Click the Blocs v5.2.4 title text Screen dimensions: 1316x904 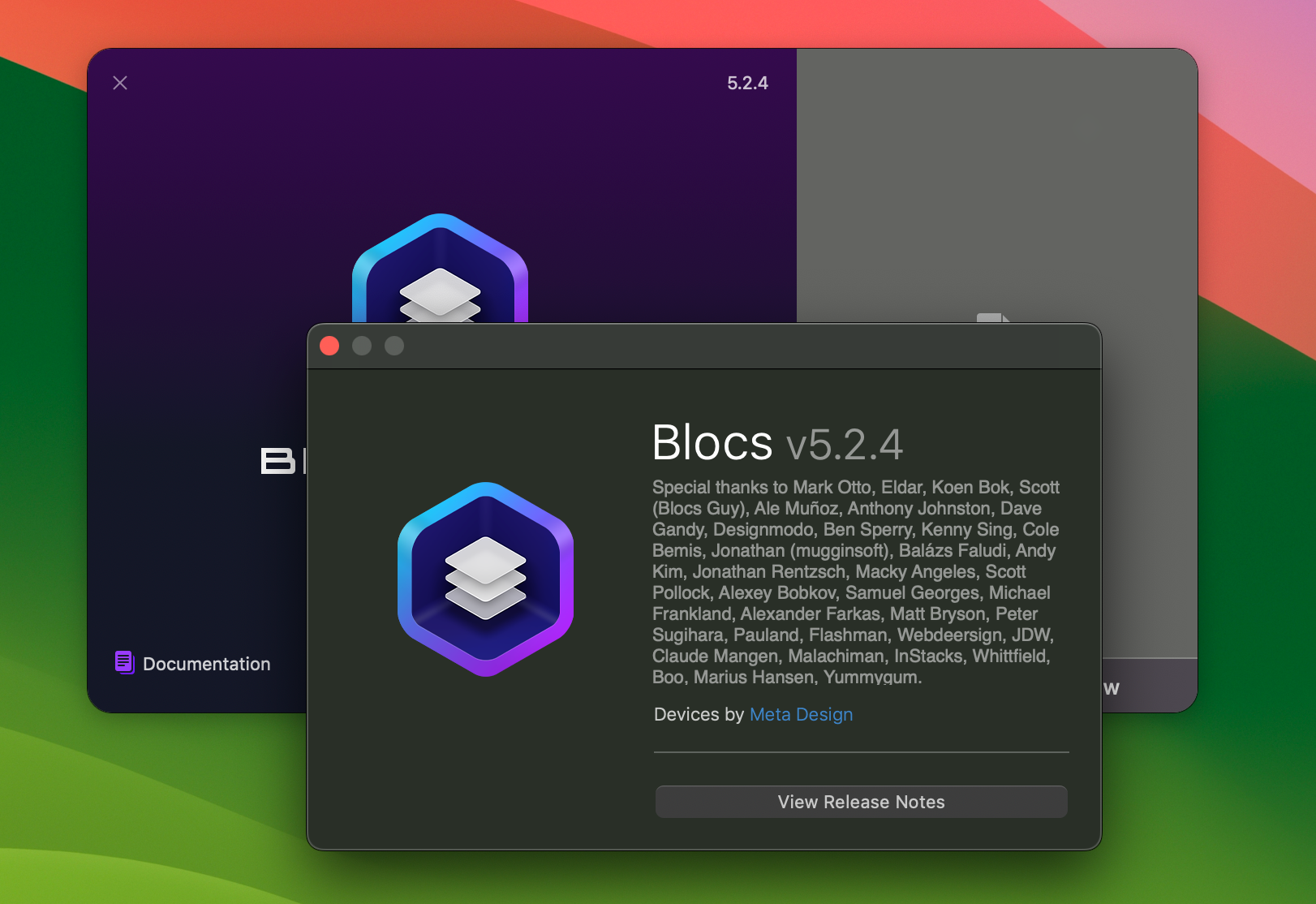pos(777,443)
